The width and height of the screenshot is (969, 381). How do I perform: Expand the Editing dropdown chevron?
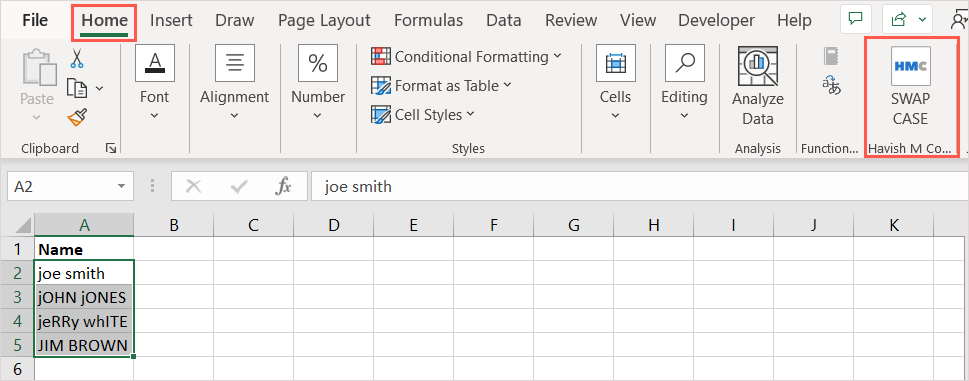coord(684,115)
